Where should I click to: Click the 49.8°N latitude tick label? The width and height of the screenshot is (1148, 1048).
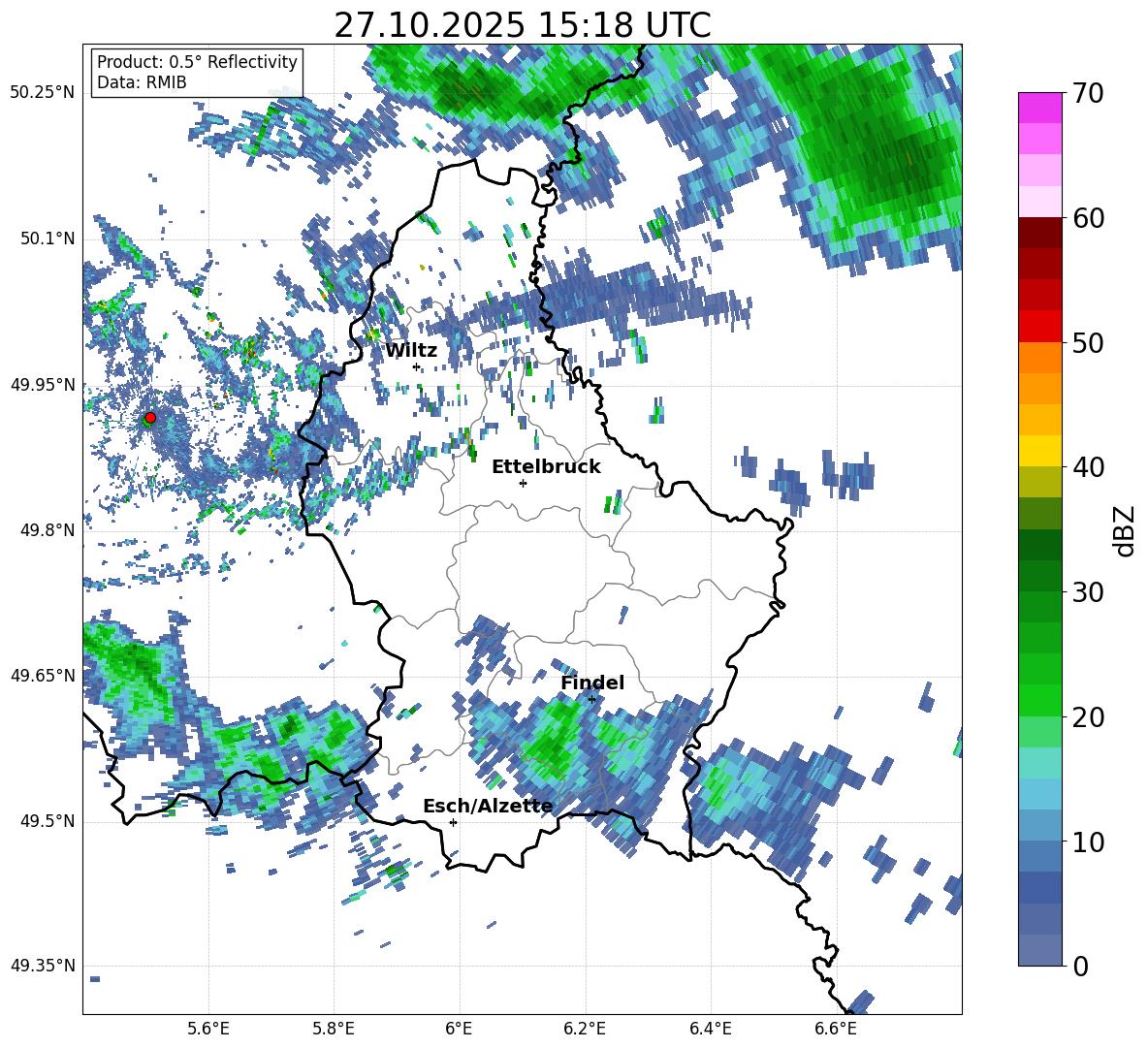click(x=47, y=530)
